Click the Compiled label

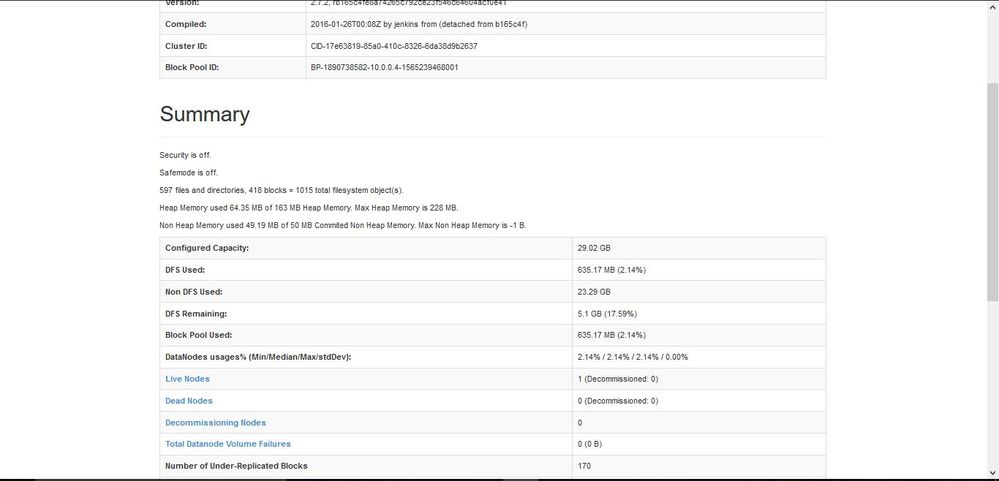(185, 24)
